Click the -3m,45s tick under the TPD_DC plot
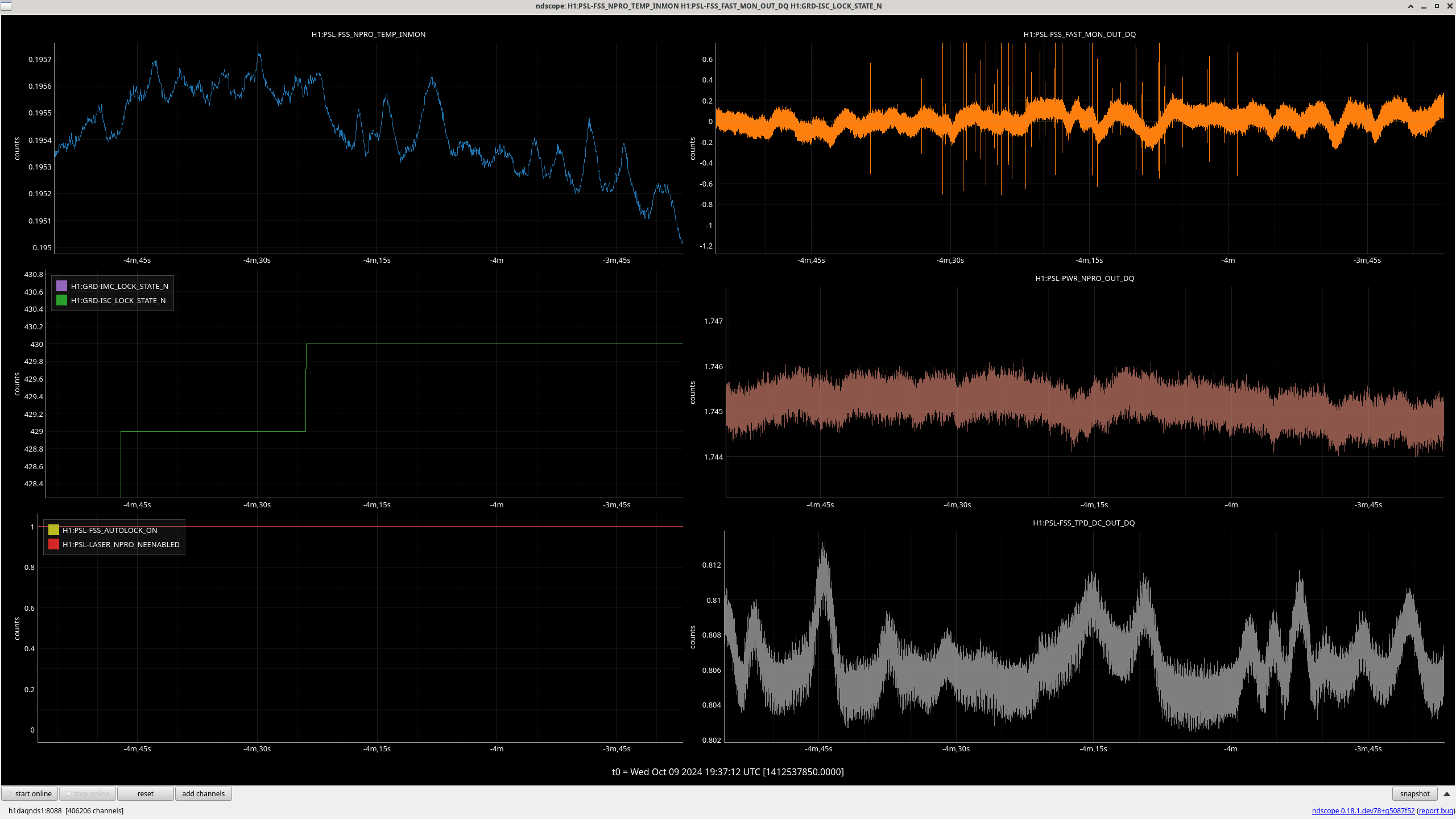 (1368, 748)
